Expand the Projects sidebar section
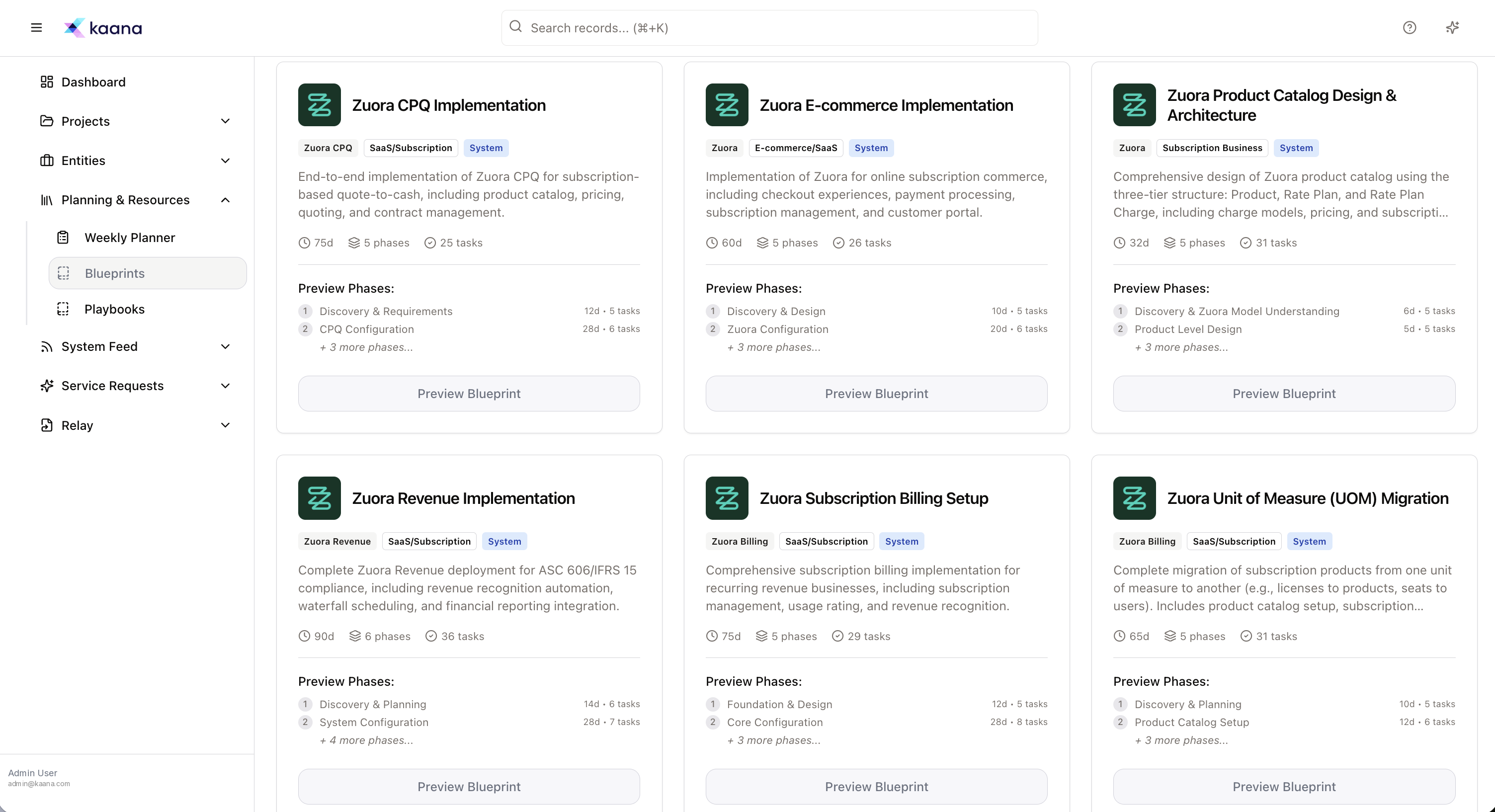Viewport: 1495px width, 812px height. (x=225, y=121)
